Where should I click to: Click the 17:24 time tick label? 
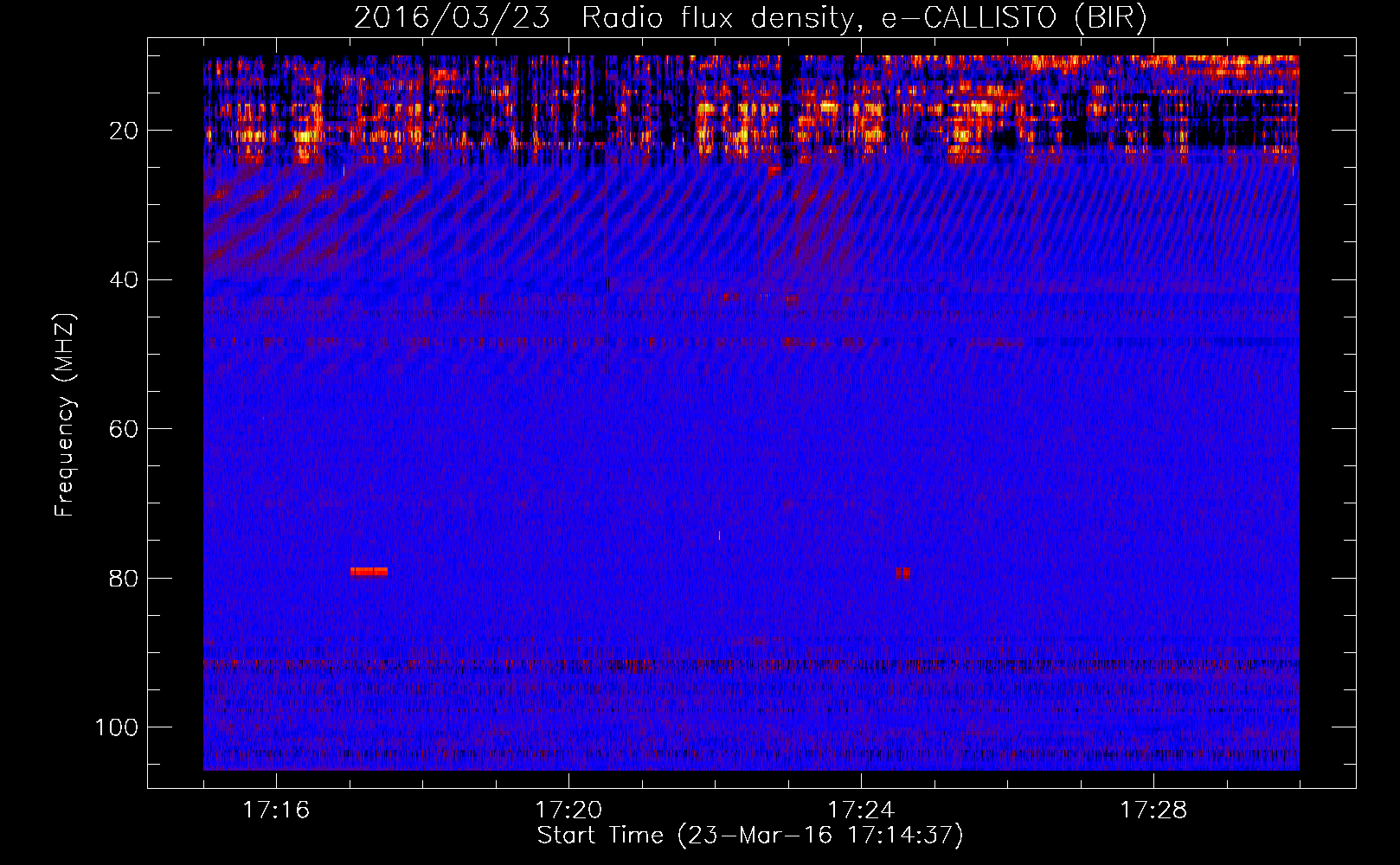[861, 811]
